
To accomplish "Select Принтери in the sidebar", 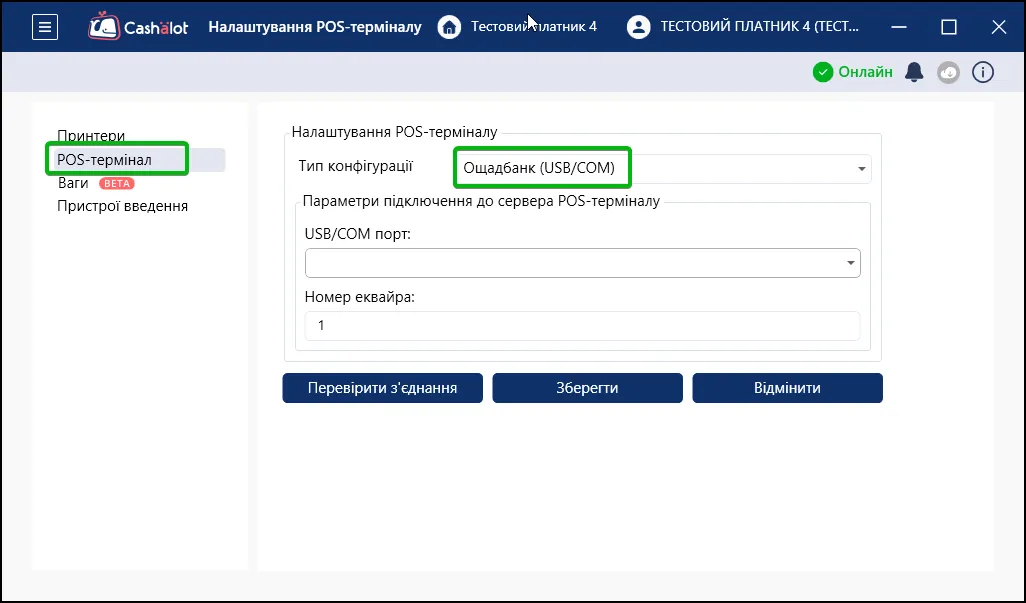I will (x=91, y=136).
